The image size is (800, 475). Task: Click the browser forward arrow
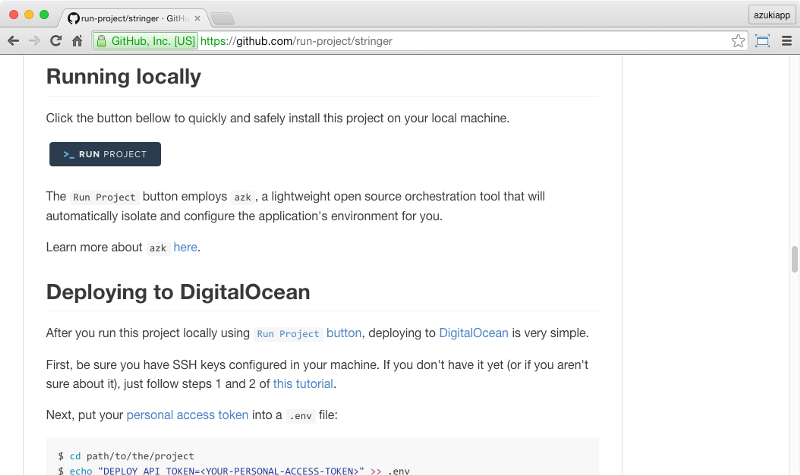(34, 41)
